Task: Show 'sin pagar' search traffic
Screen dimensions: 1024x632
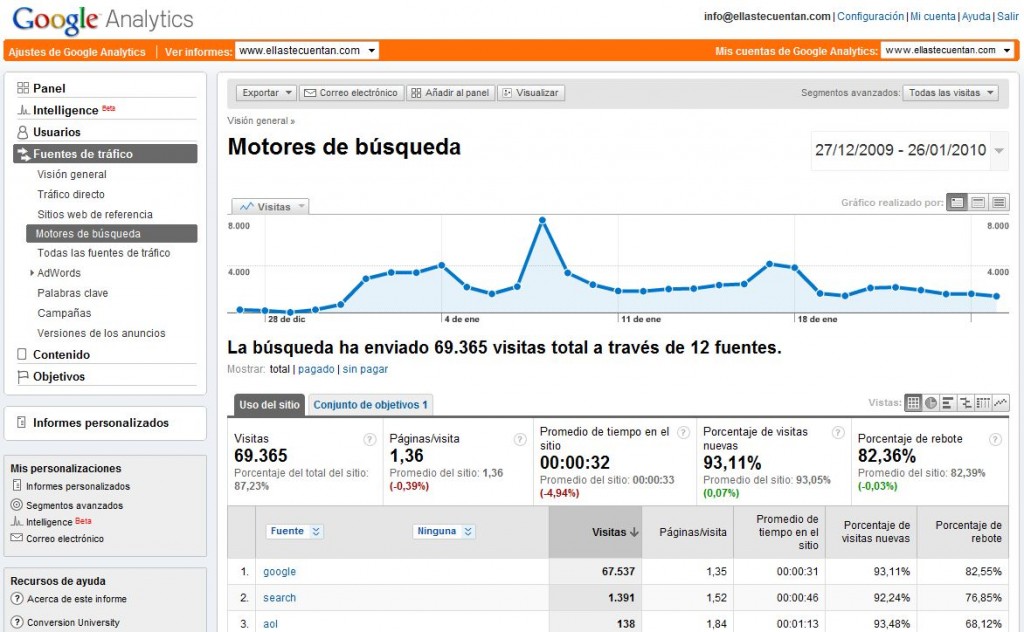Action: 365,369
